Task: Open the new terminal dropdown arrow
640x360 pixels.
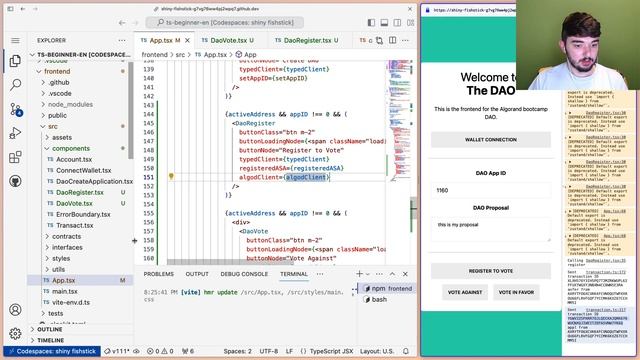Action: click(368, 274)
